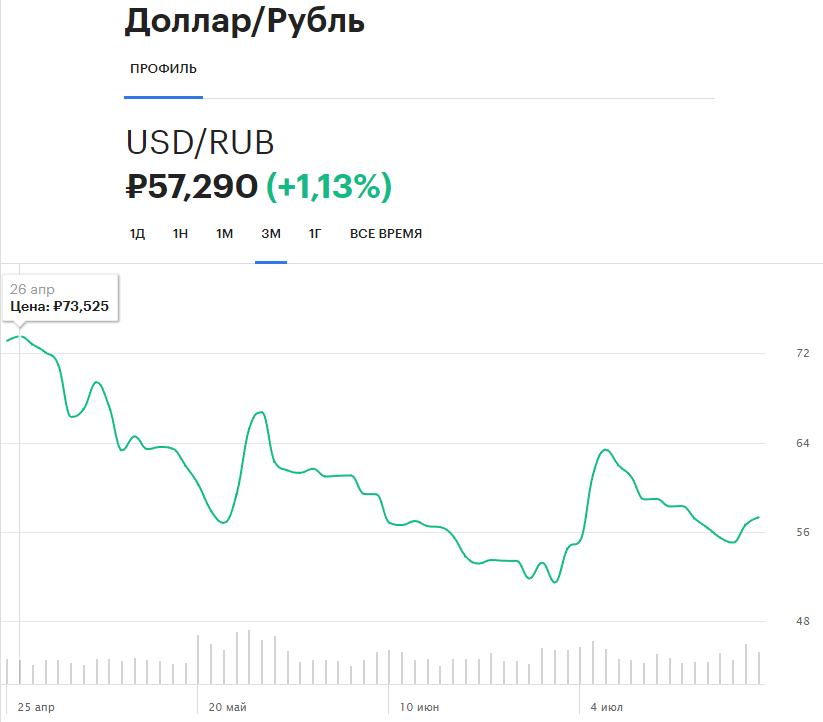Click the Доллар/Рубль page heading
823x722 pixels.
click(245, 22)
